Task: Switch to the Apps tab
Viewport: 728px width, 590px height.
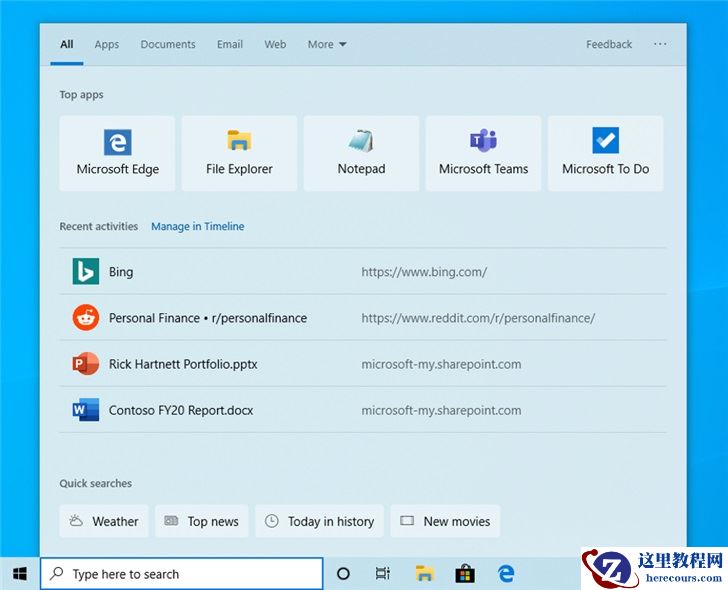Action: 107,45
